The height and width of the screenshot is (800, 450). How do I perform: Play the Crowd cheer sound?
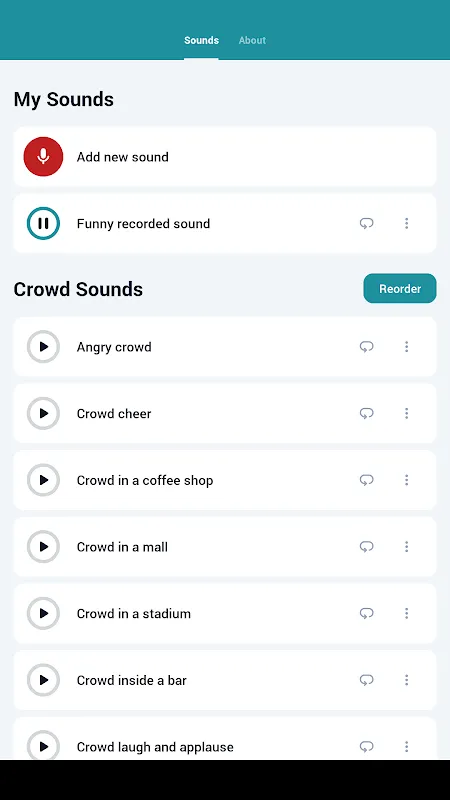(43, 413)
